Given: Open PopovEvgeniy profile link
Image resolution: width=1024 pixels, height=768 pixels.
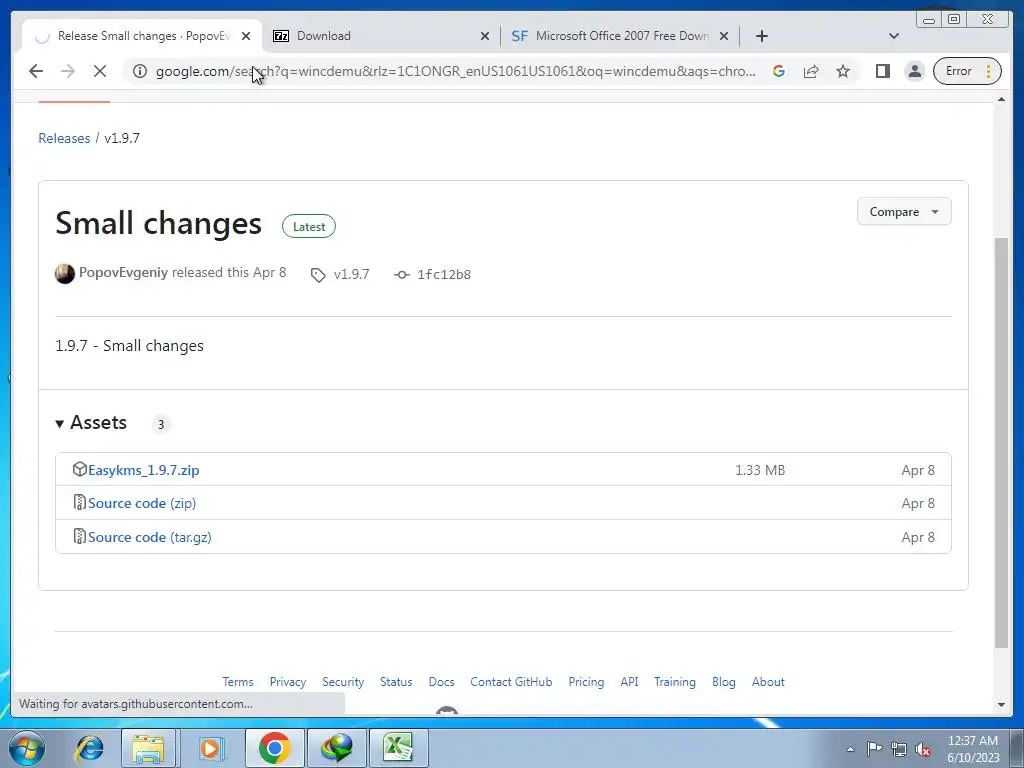Looking at the screenshot, I should point(123,272).
